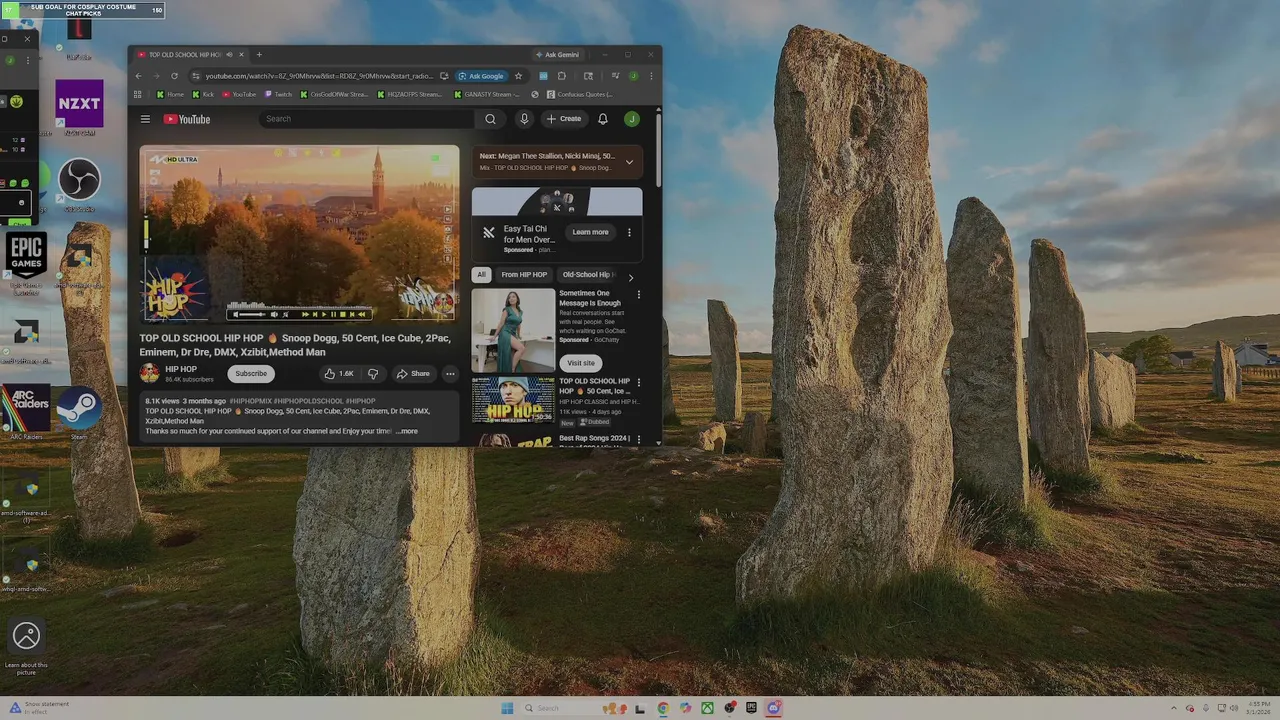The width and height of the screenshot is (1280, 720).
Task: Click the YouTube search field
Action: click(367, 119)
